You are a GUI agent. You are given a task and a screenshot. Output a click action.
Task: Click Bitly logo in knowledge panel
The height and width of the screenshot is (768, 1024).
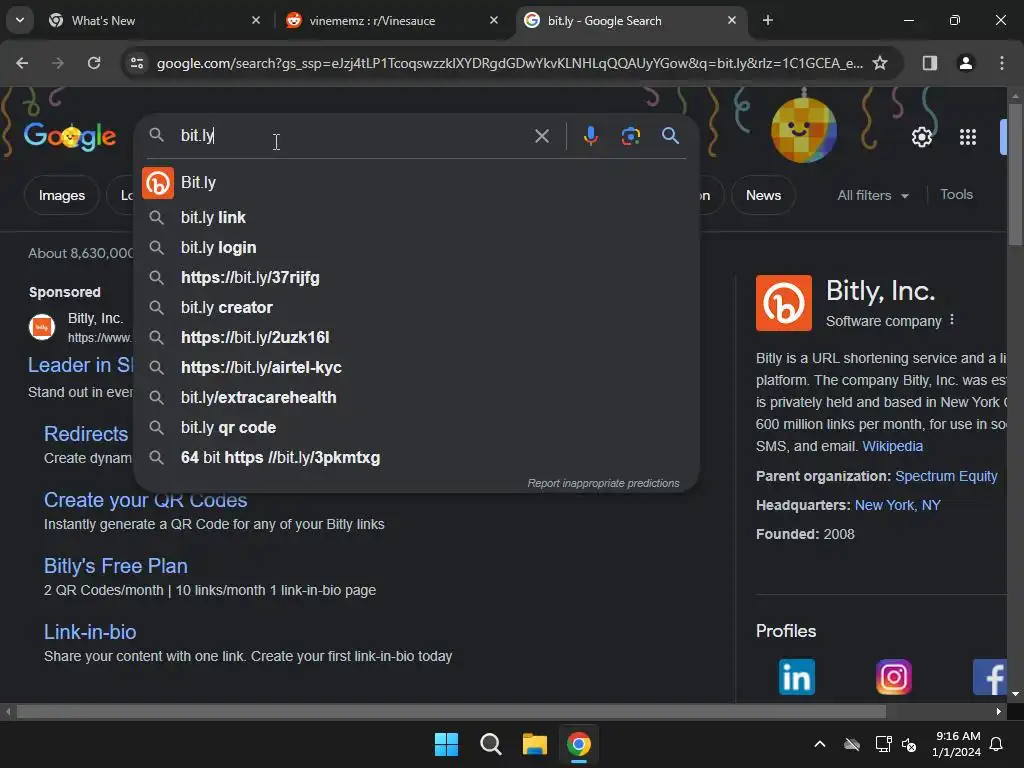coord(784,303)
